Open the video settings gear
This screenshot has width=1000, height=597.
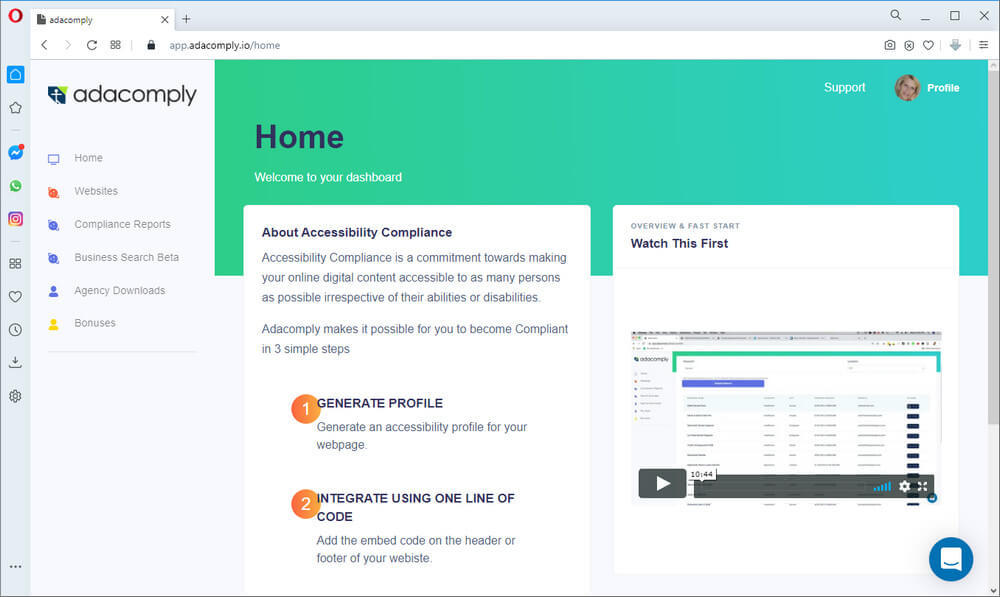click(905, 486)
